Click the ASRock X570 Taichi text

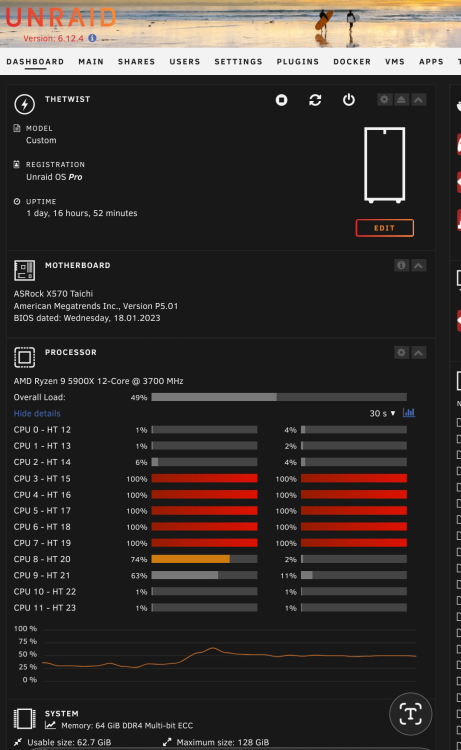(53, 294)
